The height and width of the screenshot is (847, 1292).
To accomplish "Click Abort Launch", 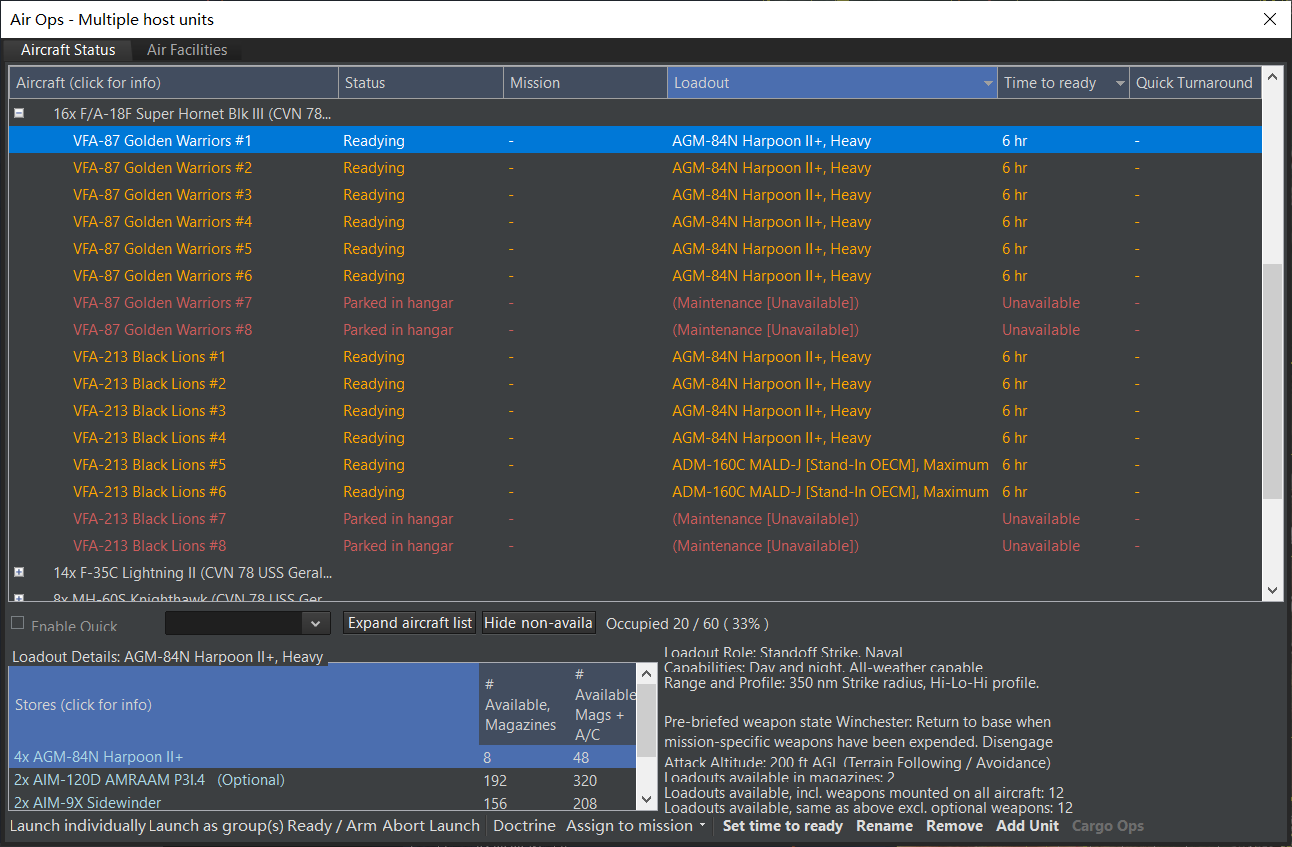I will [x=432, y=826].
